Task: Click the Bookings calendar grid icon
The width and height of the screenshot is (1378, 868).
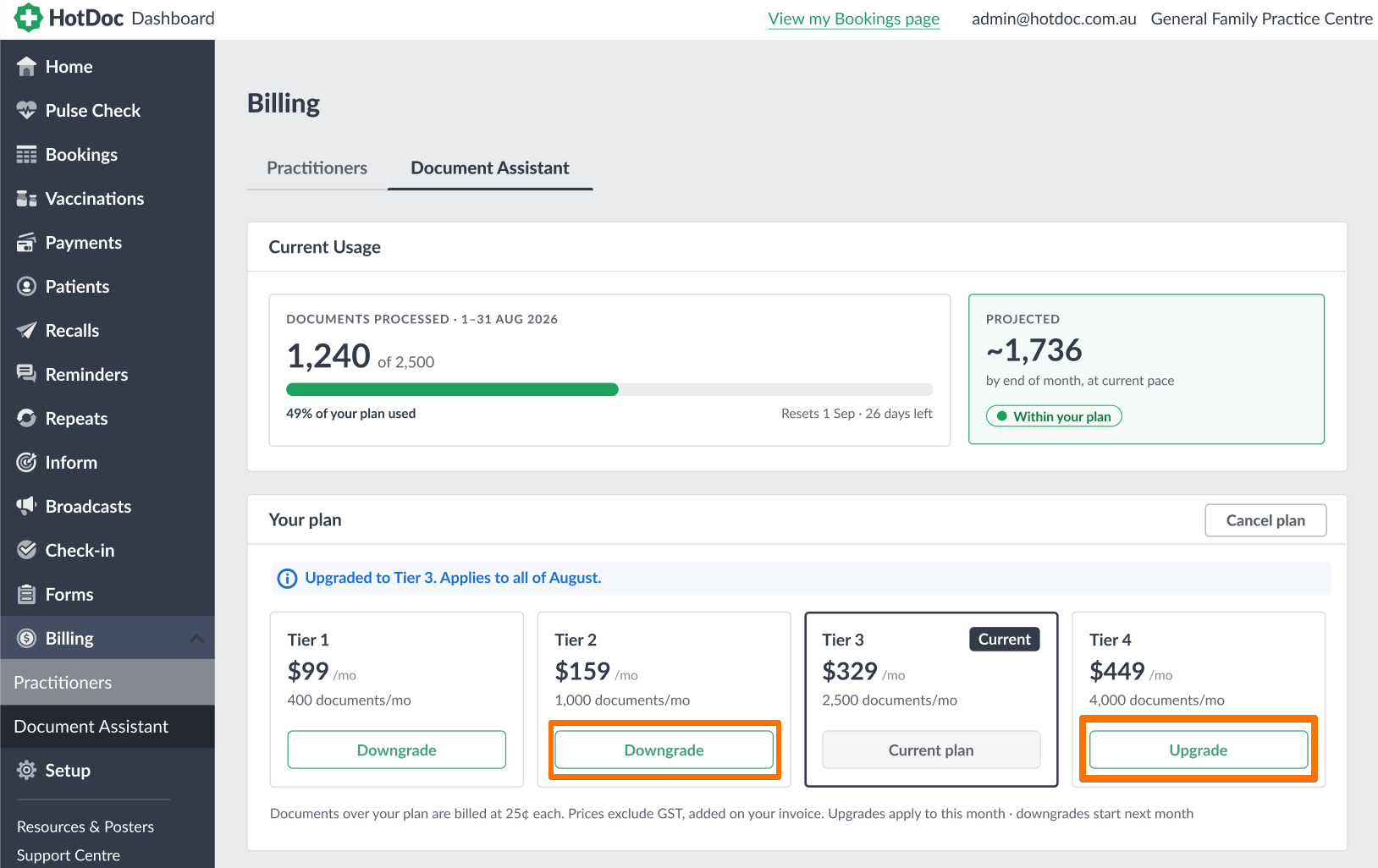Action: coord(27,154)
